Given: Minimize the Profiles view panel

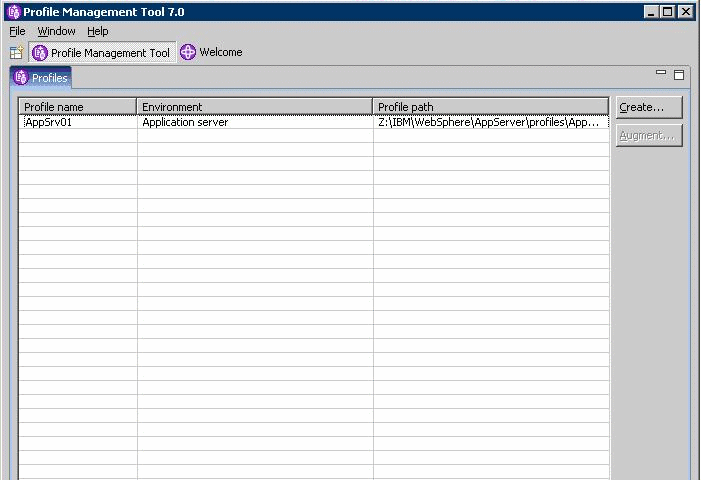Looking at the screenshot, I should (661, 74).
